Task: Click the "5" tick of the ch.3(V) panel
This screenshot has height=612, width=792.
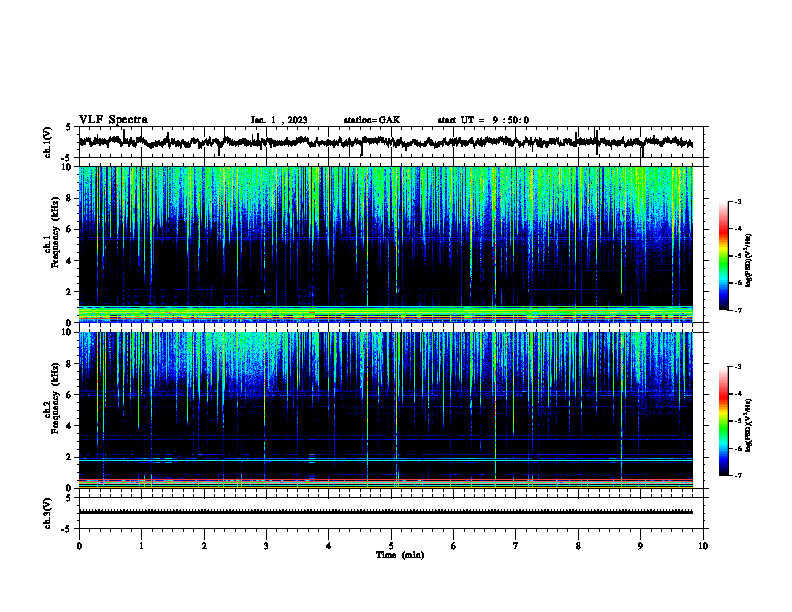Action: point(69,498)
